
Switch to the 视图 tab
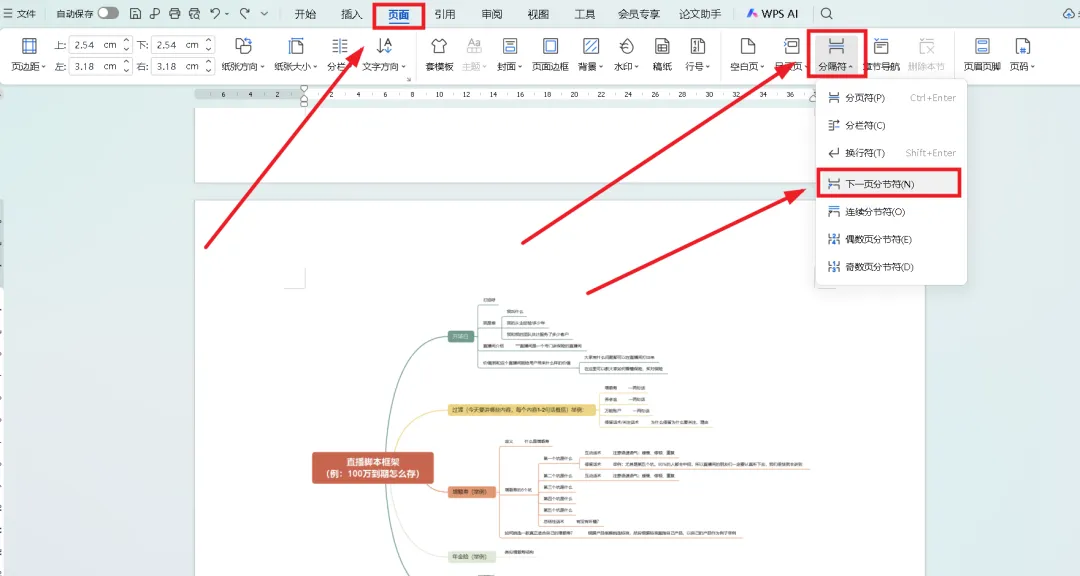[538, 14]
